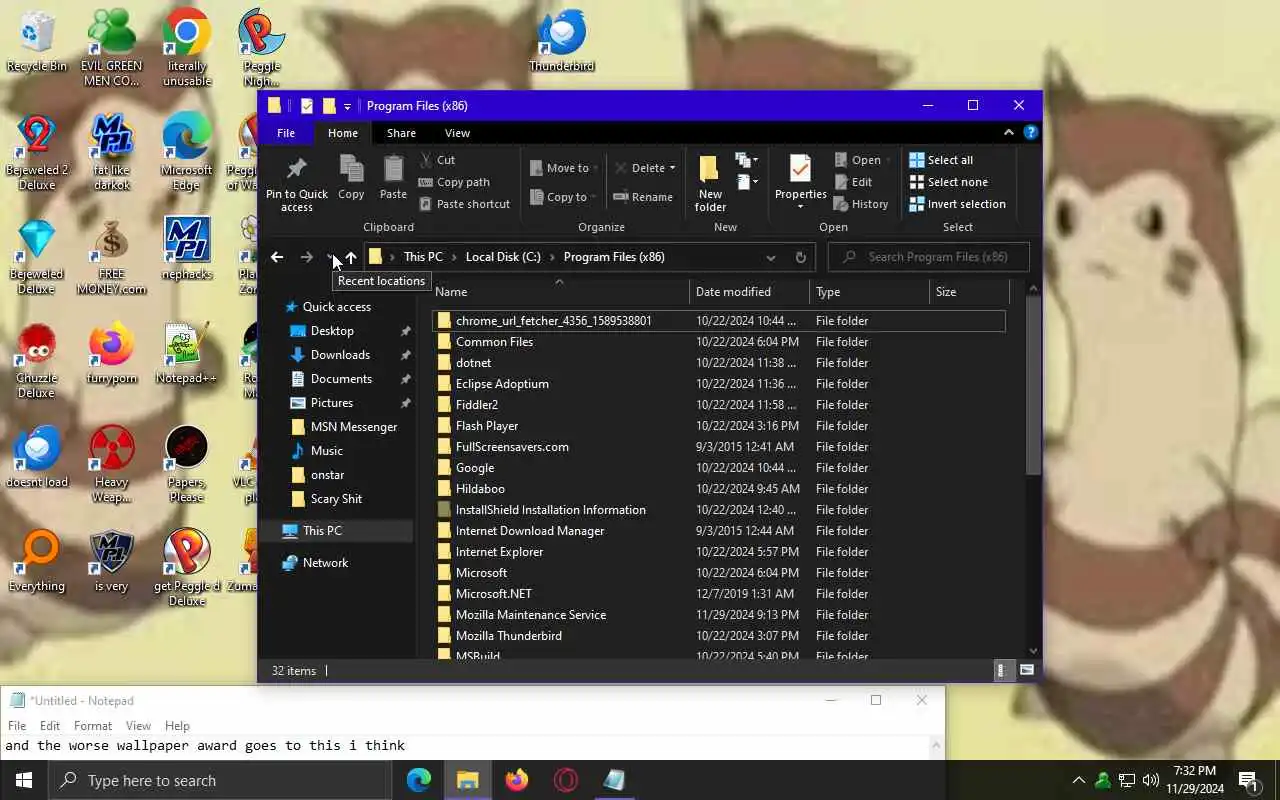
Task: Click the Copy ribbon icon
Action: [351, 177]
